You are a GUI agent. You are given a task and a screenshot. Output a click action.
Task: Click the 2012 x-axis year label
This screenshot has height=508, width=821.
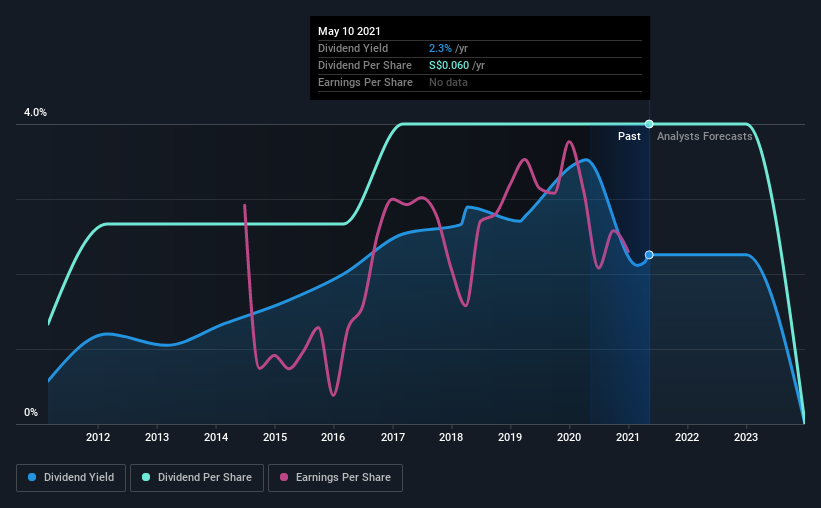click(98, 437)
